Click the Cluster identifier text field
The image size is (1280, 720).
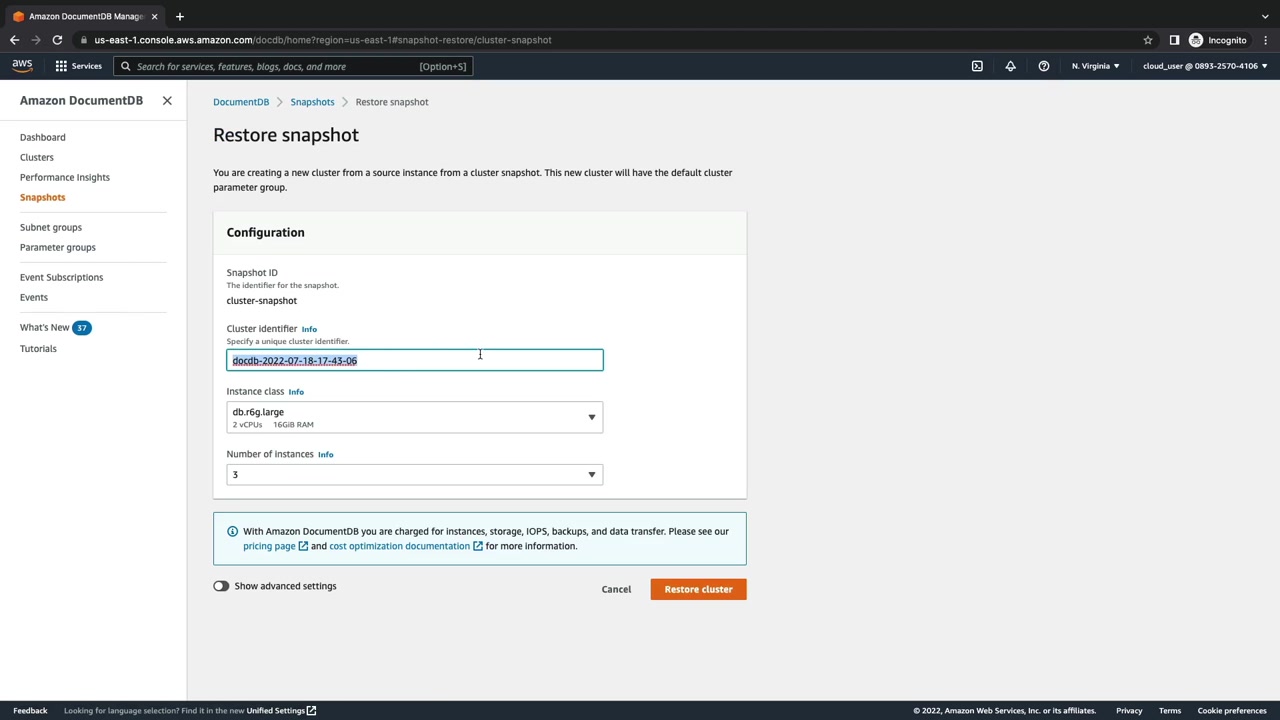[415, 360]
